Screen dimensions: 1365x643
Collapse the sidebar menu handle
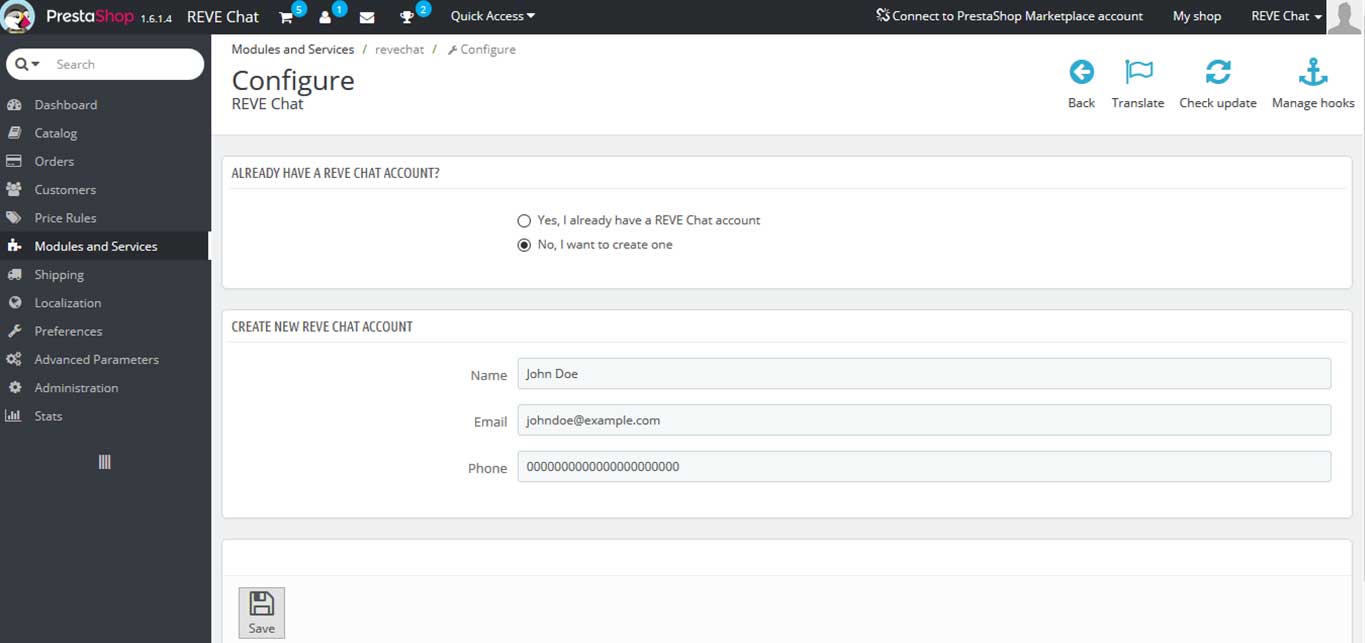coord(104,462)
